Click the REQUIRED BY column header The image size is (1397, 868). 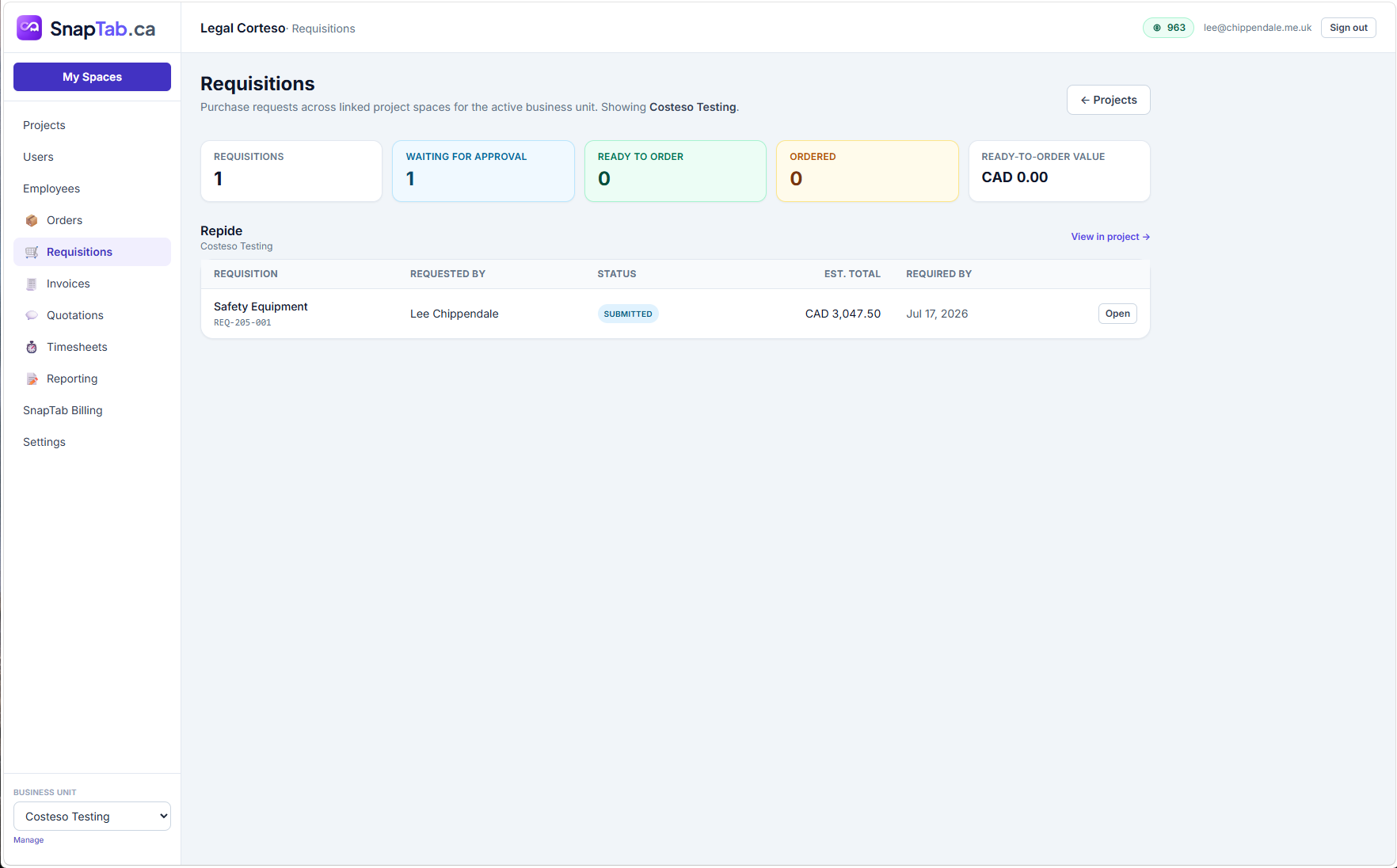[938, 274]
